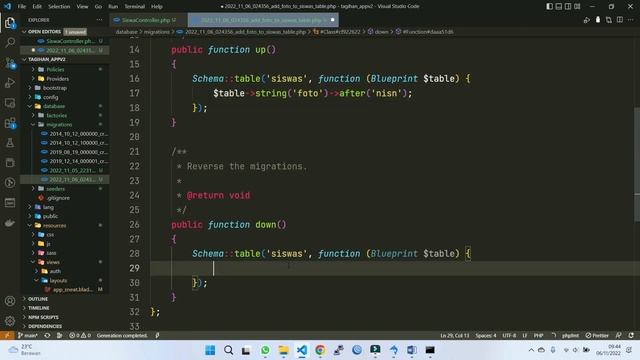640x360 pixels.
Task: Expand the NPM Scripts section
Action: pos(43,317)
